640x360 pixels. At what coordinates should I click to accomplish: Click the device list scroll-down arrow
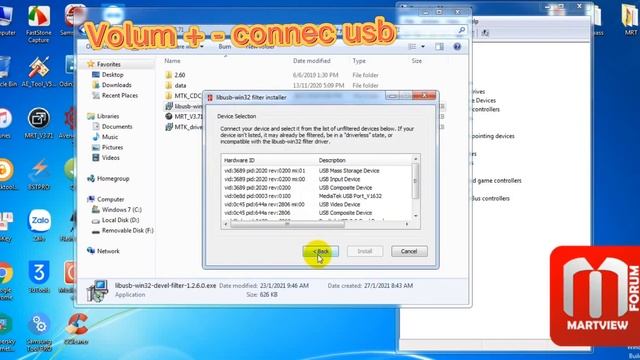click(x=416, y=216)
